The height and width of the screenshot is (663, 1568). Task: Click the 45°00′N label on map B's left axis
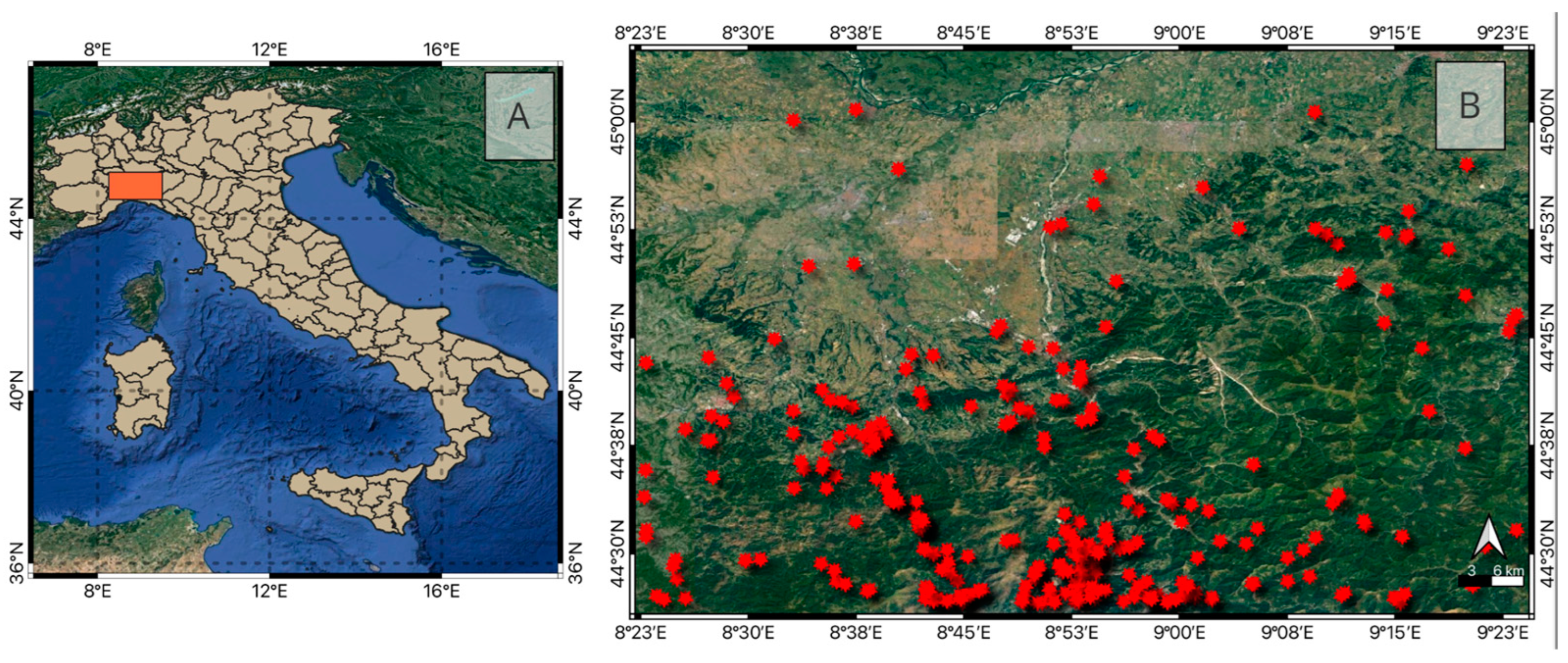point(617,122)
